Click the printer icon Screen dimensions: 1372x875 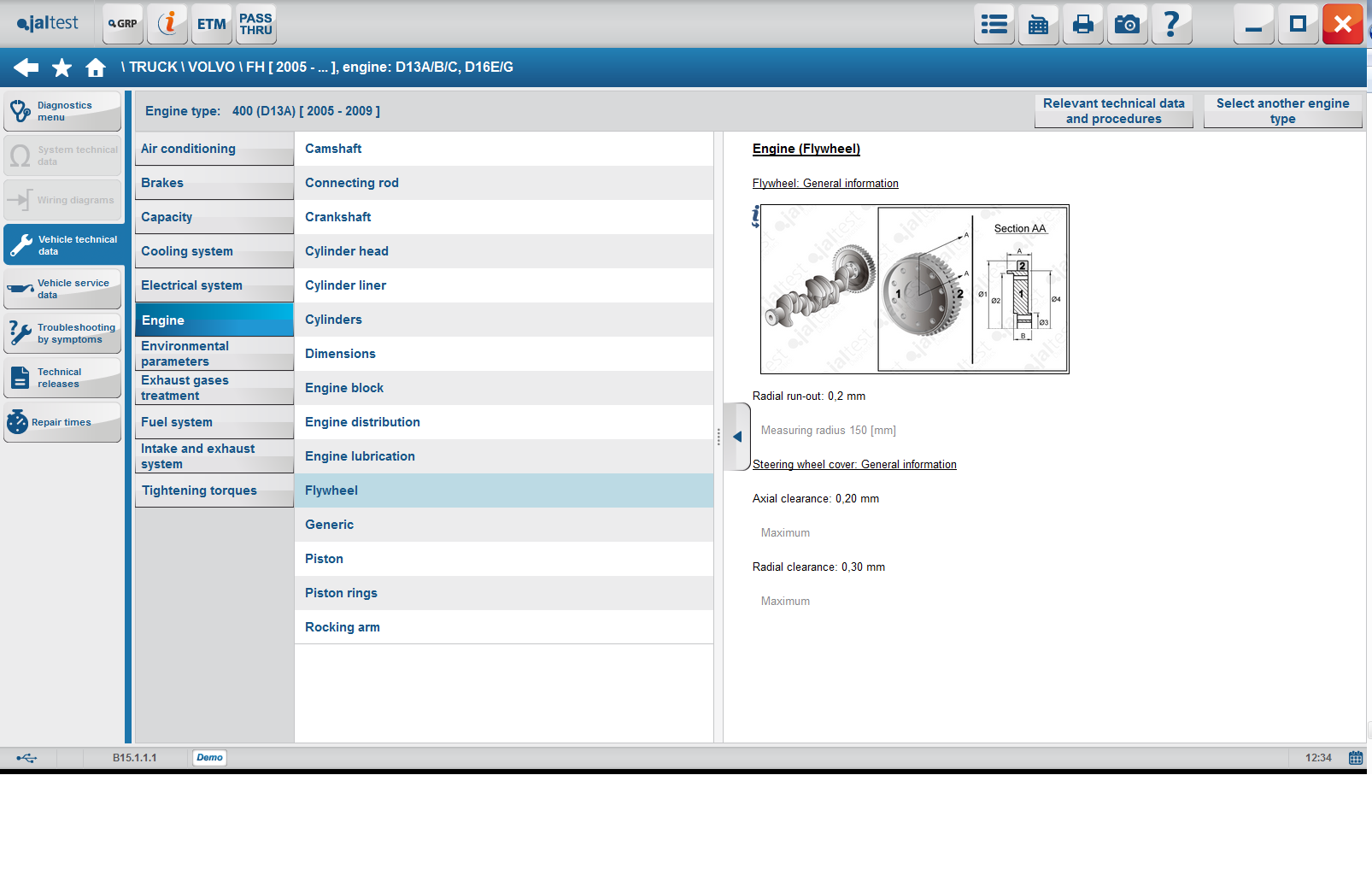1082,24
